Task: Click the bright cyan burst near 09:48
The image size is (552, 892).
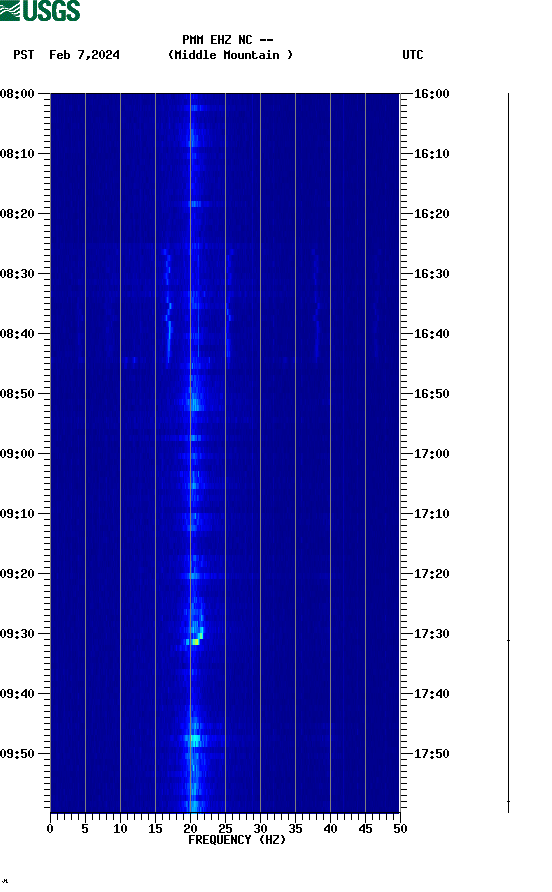Action: [x=195, y=740]
